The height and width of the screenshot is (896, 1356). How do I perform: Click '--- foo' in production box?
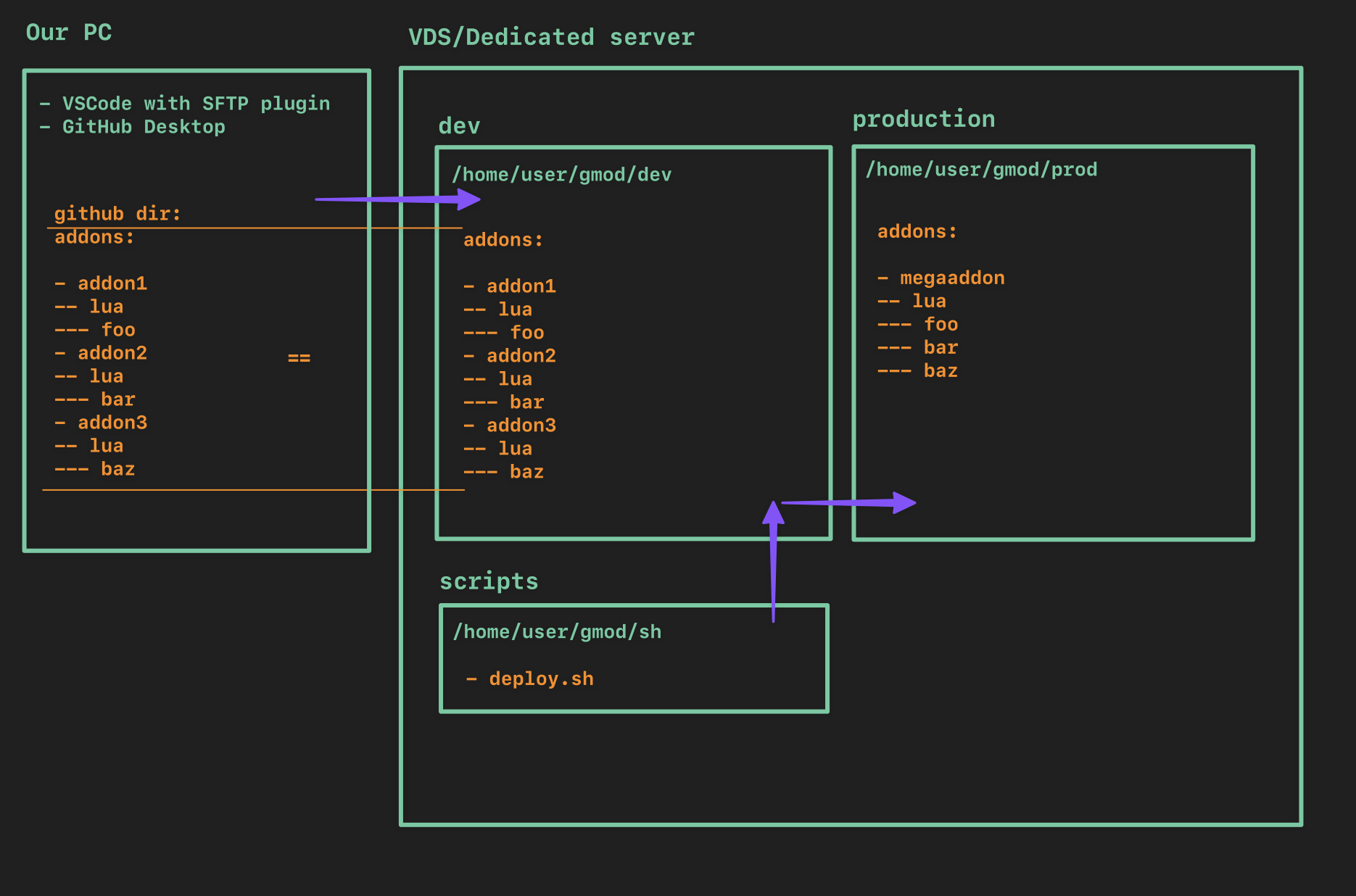(918, 324)
